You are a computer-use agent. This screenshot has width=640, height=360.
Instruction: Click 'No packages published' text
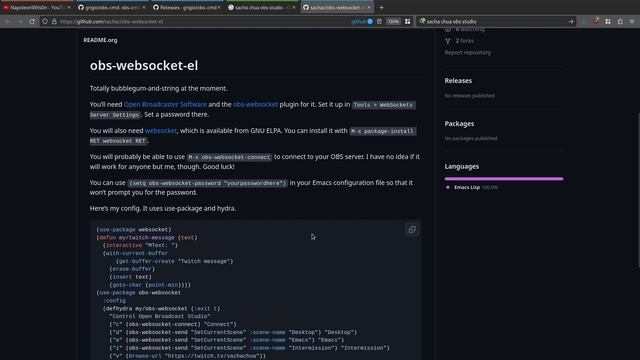click(471, 138)
